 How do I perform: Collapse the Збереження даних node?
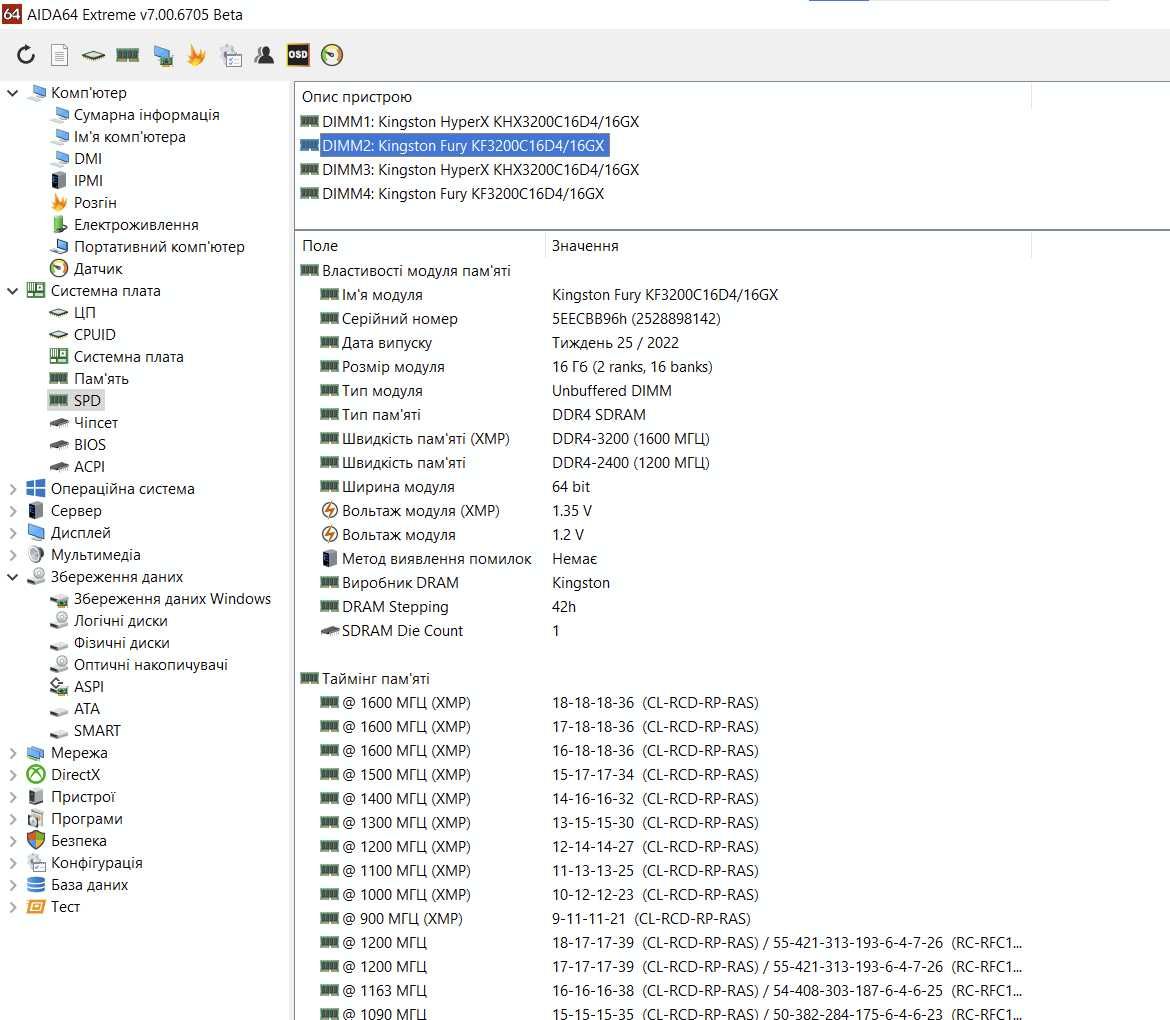[x=13, y=577]
